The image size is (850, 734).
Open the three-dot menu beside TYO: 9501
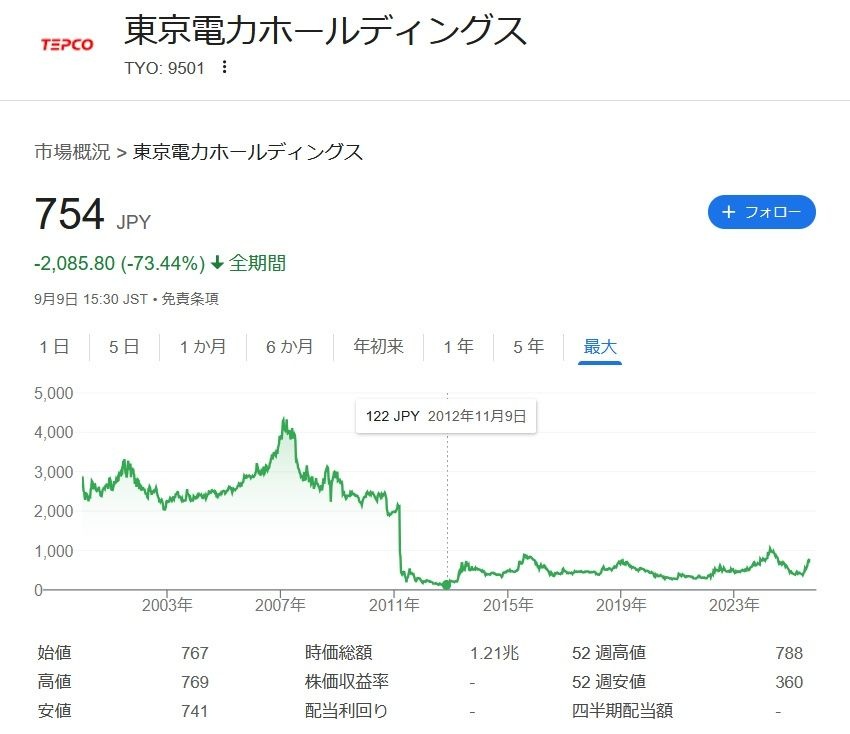click(x=224, y=67)
